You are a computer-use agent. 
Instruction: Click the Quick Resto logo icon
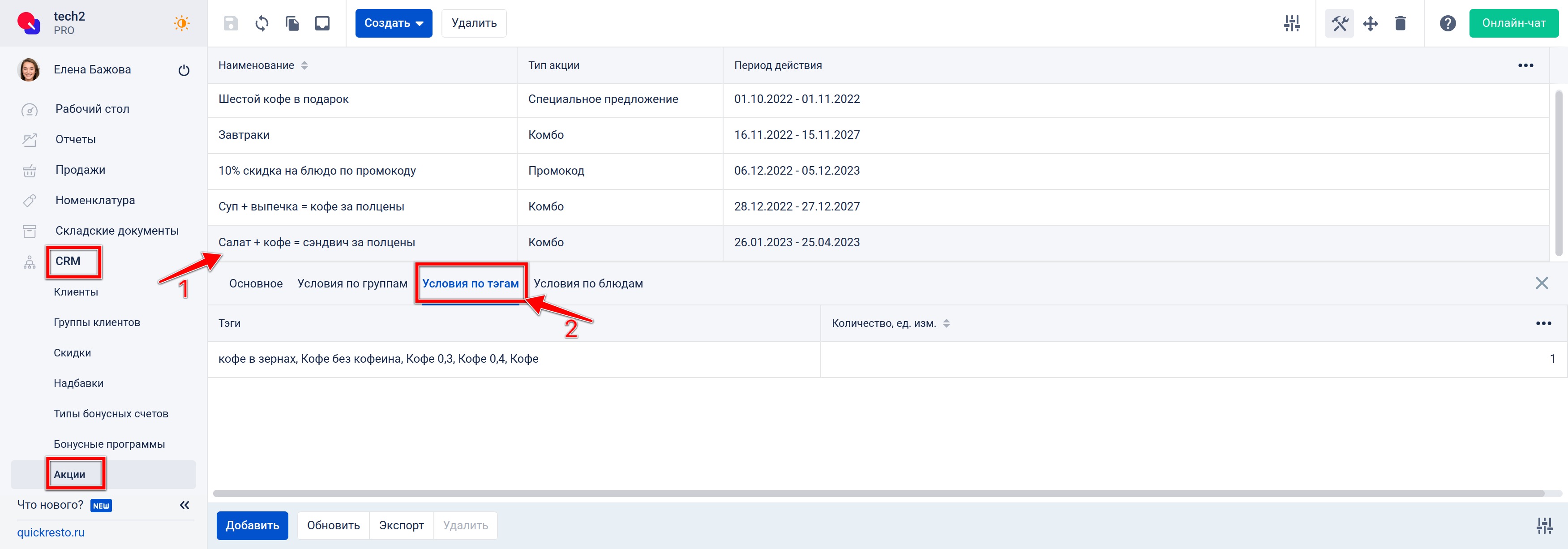tap(29, 22)
